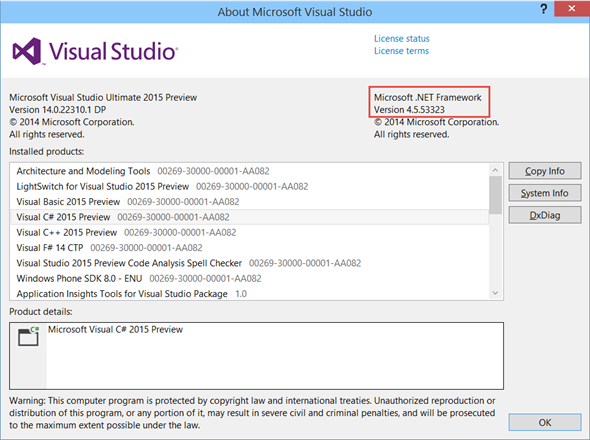
Task: Click the Version 14.0.22310.1 DP text
Action: [x=58, y=110]
